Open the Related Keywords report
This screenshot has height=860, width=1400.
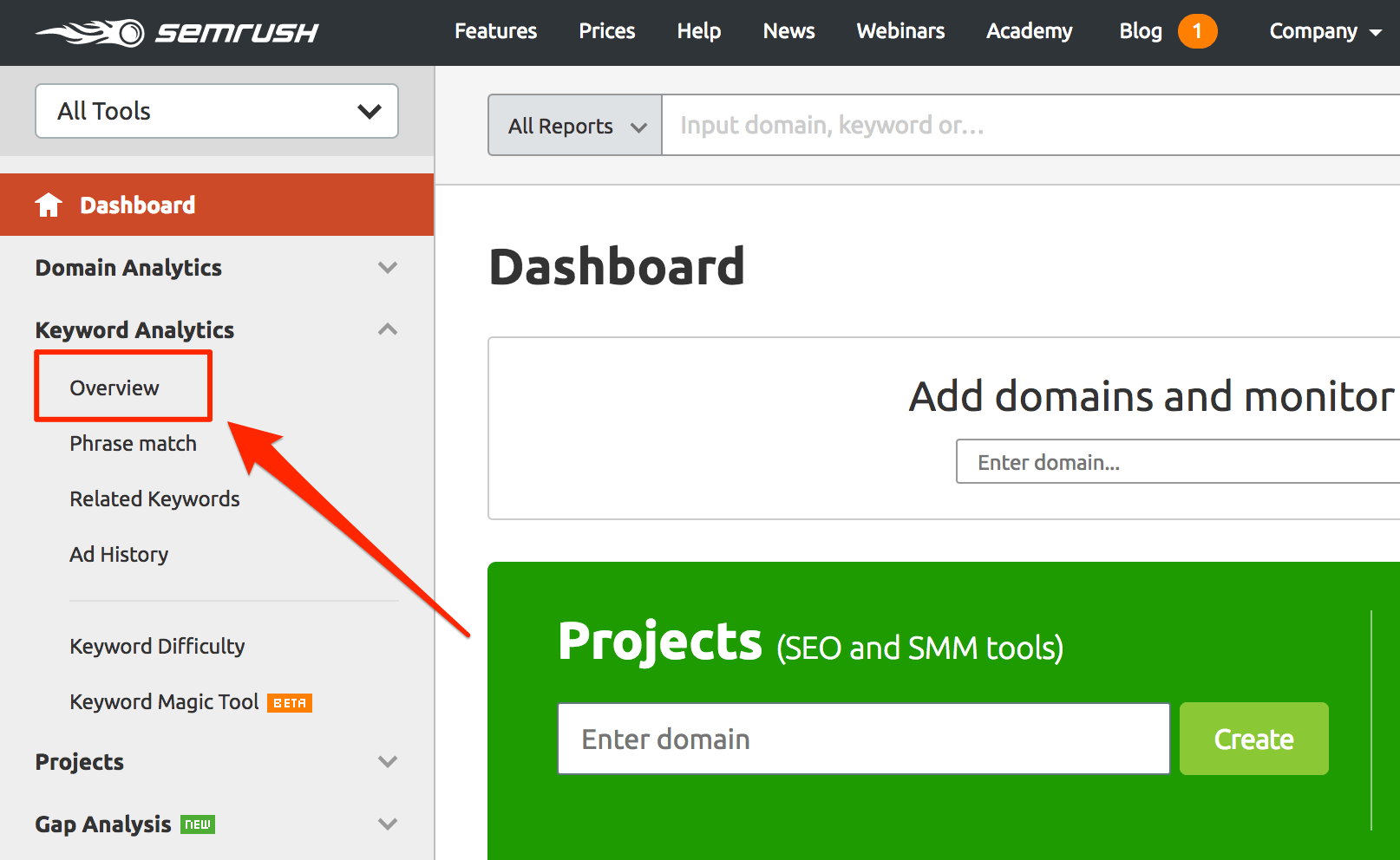click(154, 498)
